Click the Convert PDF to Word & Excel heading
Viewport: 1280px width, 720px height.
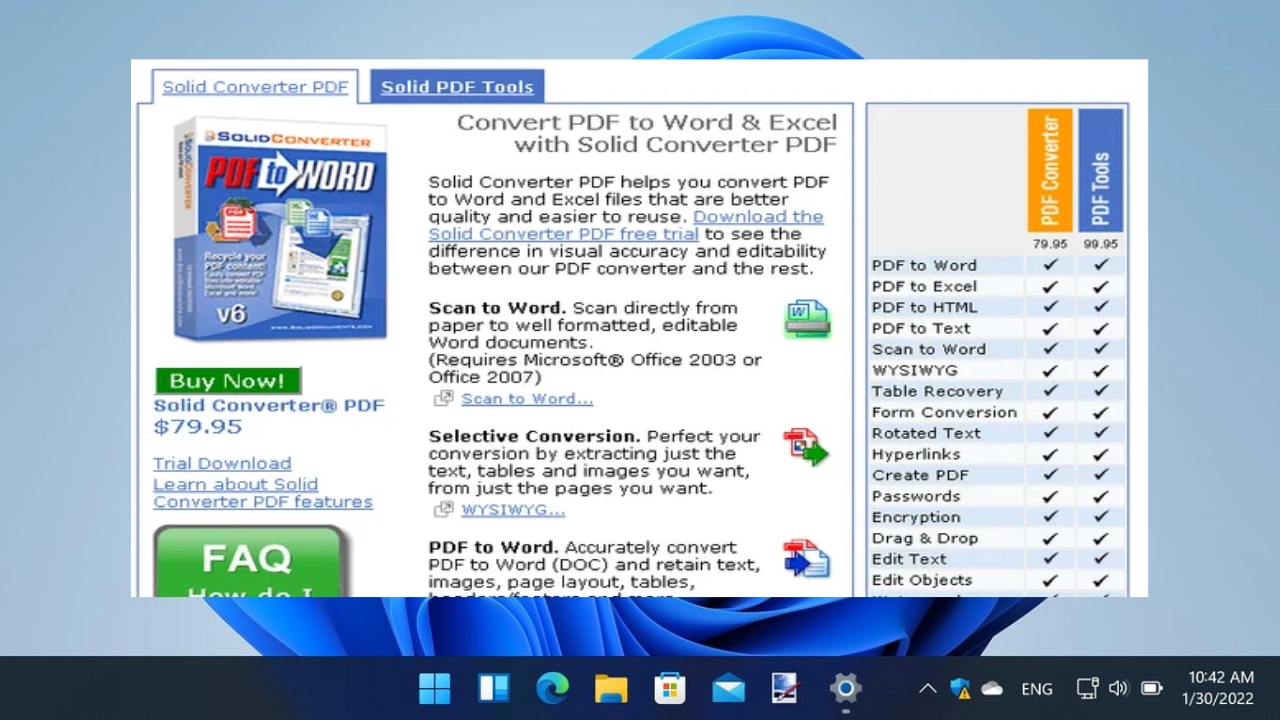pyautogui.click(x=647, y=133)
